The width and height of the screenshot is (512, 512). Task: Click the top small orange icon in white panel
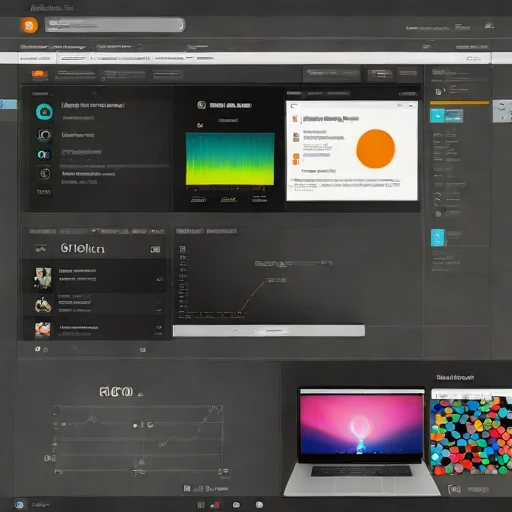[295, 119]
